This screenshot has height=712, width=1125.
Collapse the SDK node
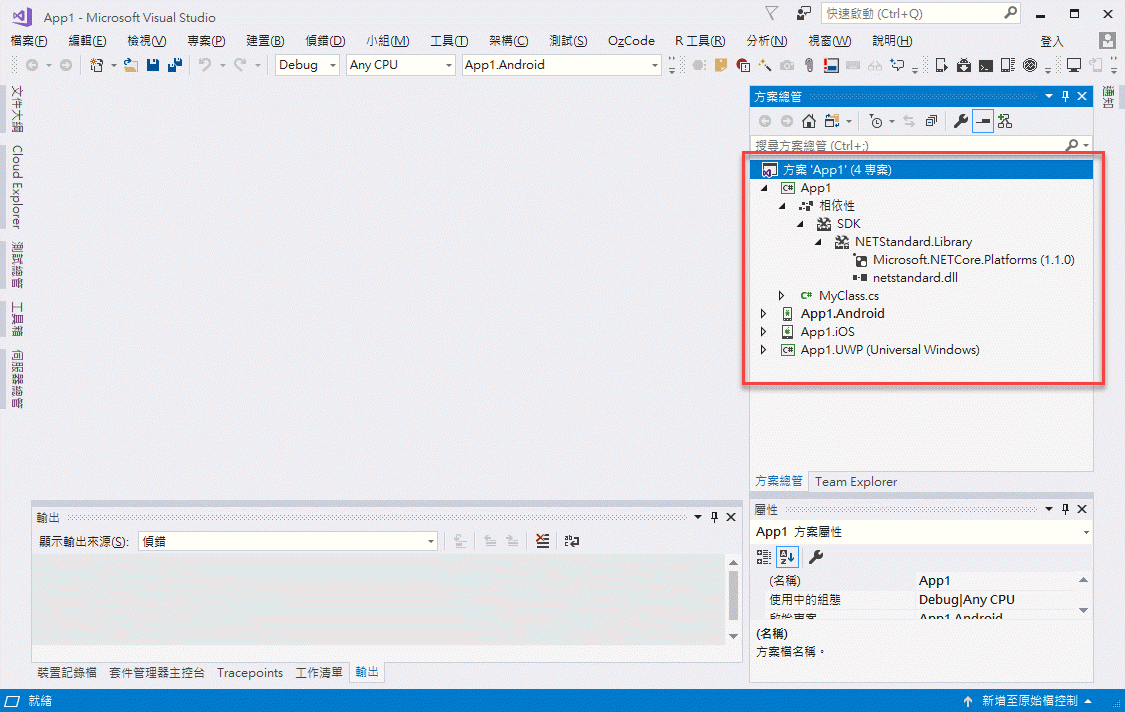point(800,224)
